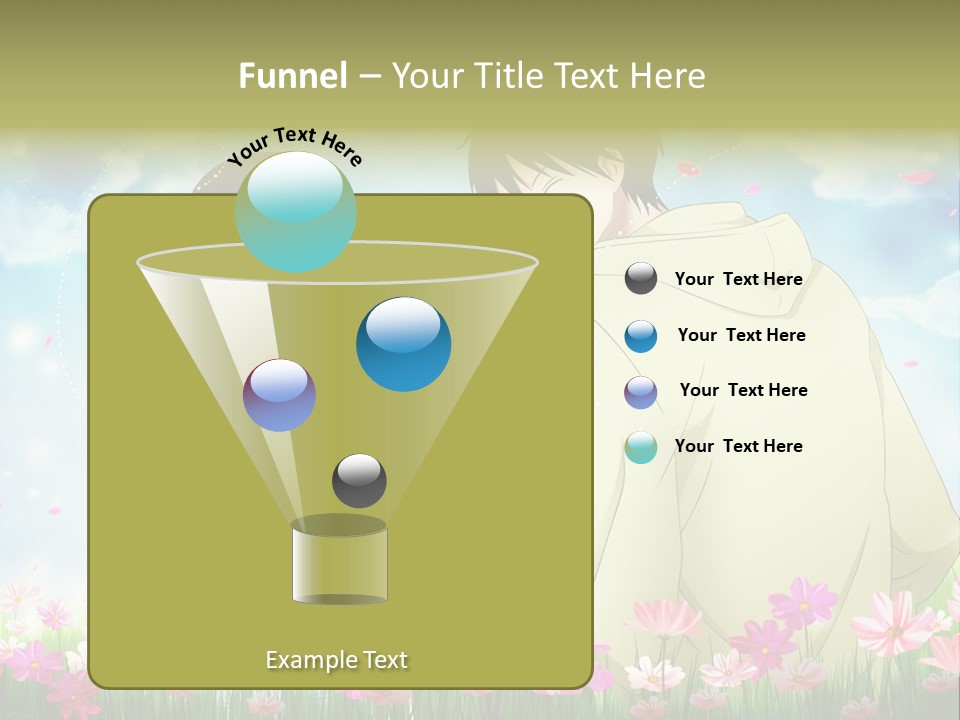Click the 'Example Text' label

pyautogui.click(x=337, y=660)
